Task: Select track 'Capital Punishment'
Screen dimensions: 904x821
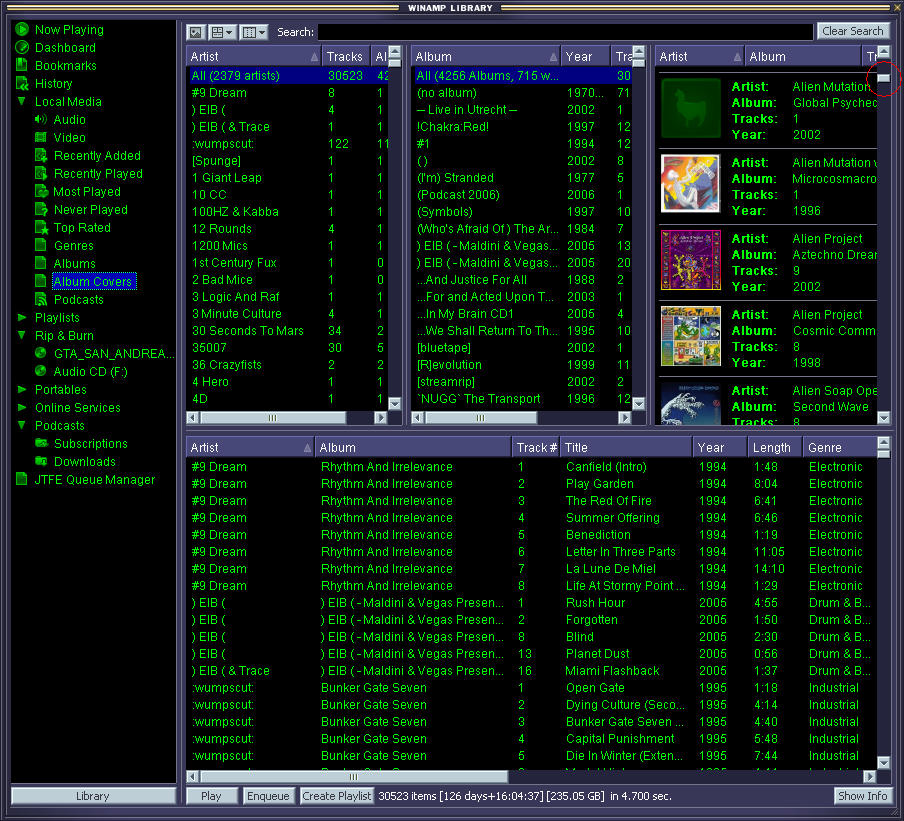Action: (532, 739)
